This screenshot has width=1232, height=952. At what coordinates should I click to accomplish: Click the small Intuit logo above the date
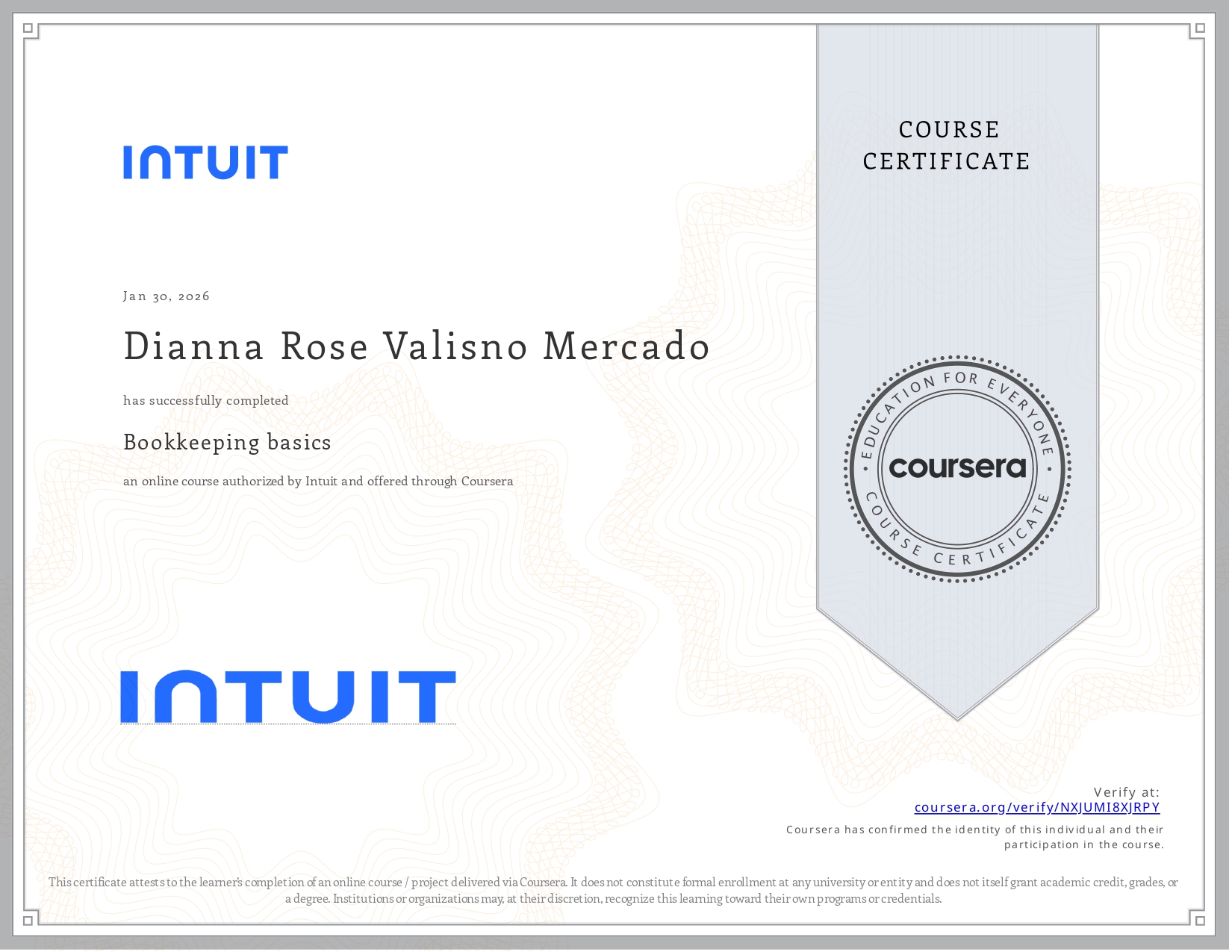pos(205,162)
